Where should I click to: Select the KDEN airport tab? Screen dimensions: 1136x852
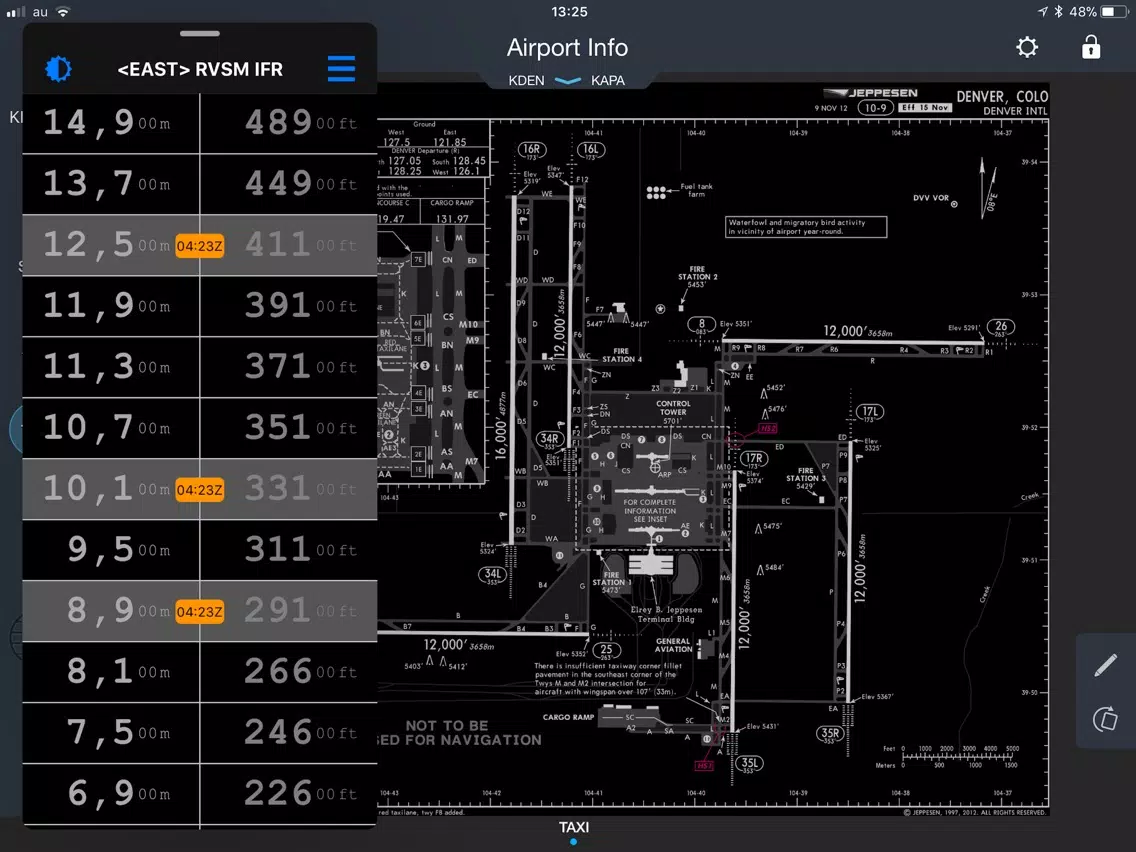point(526,80)
